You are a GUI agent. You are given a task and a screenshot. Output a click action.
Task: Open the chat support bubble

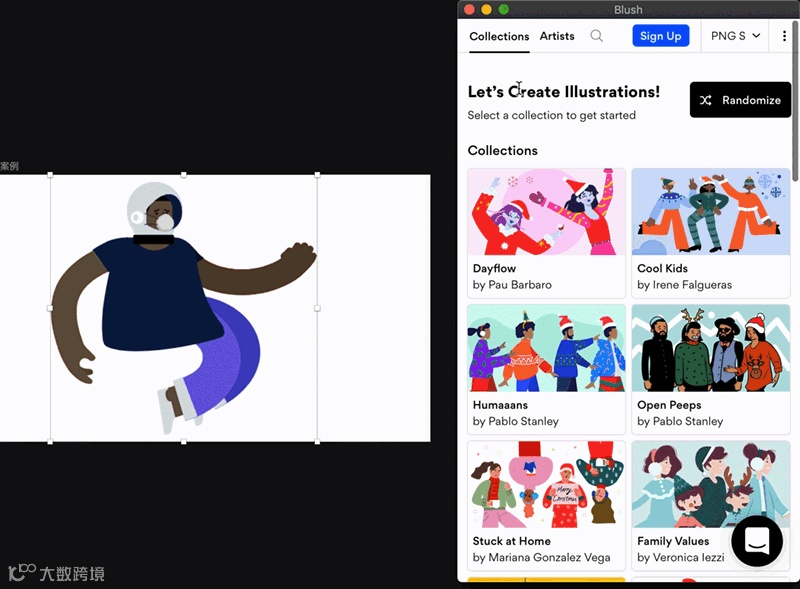click(757, 541)
